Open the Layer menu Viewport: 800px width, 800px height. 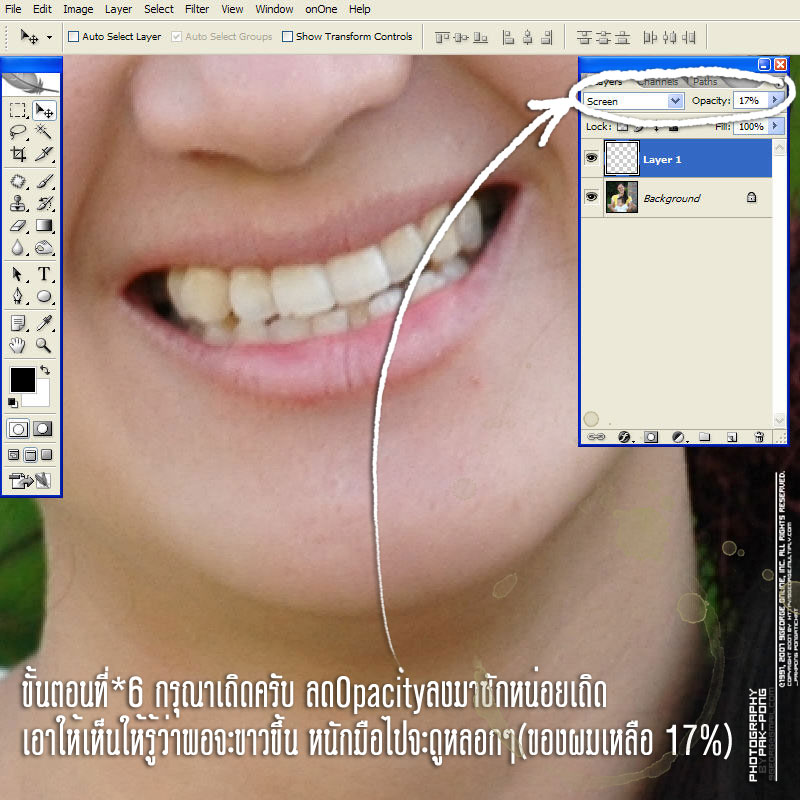tap(118, 9)
